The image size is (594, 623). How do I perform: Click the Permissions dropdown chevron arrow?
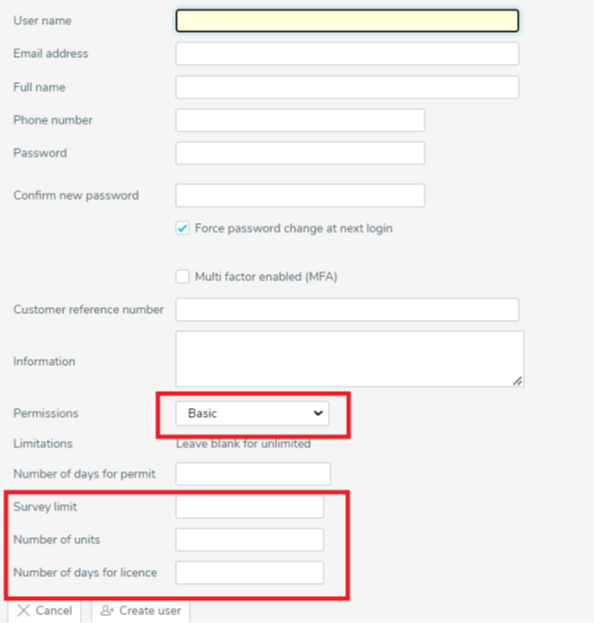point(318,413)
